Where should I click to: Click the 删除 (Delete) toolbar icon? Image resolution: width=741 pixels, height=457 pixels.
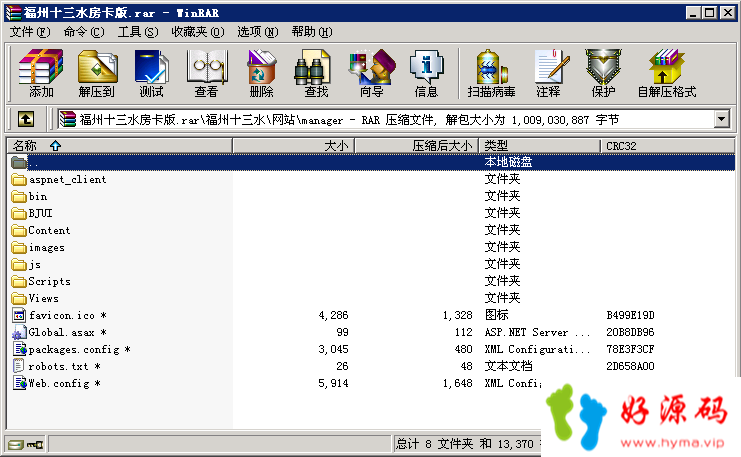[x=261, y=73]
